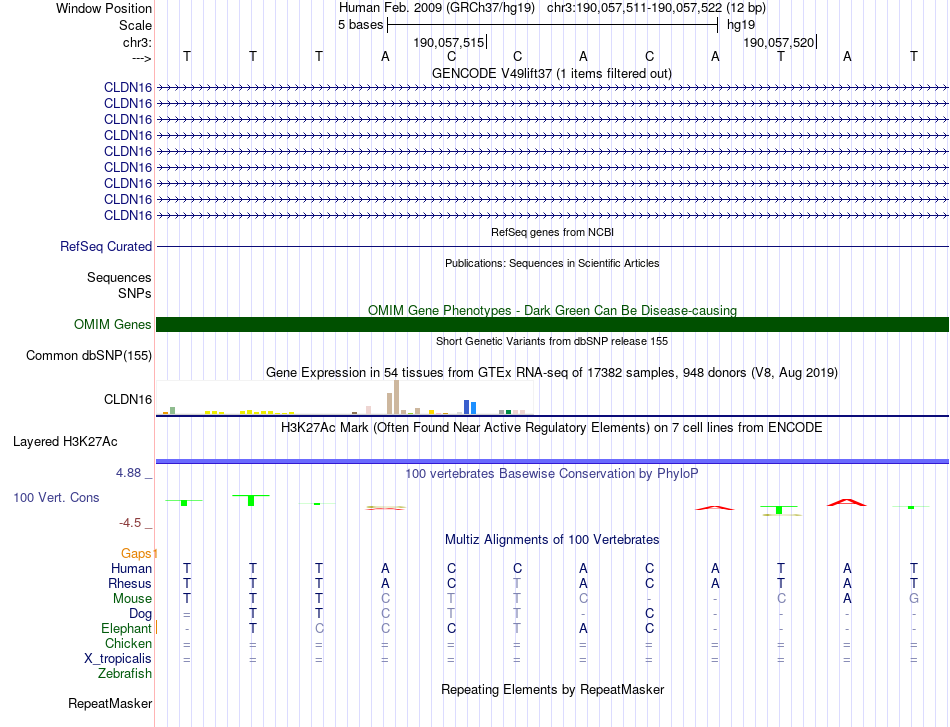This screenshot has width=950, height=727.
Task: Select the Rhesus species label
Action: point(130,583)
